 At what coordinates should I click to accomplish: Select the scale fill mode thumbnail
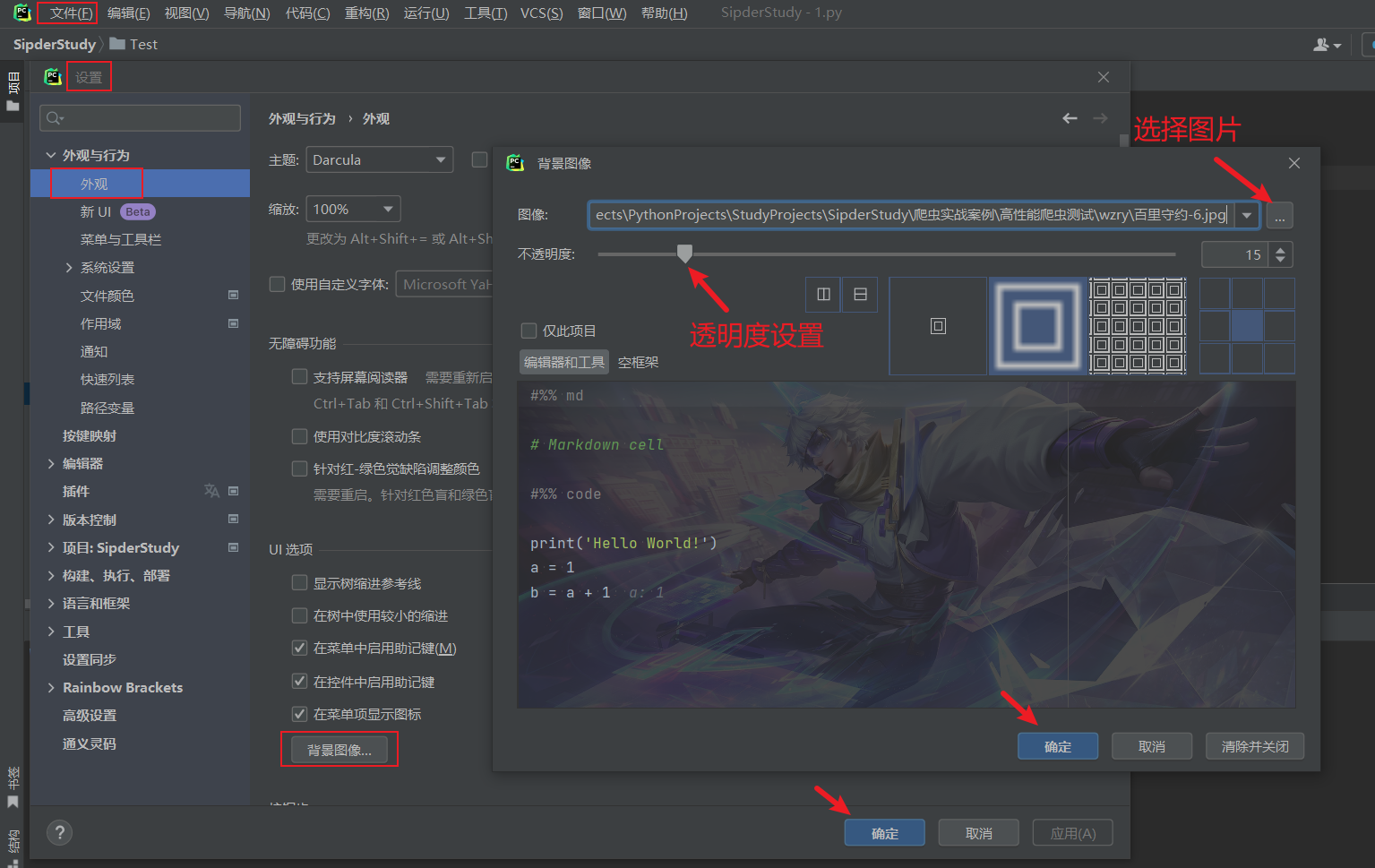click(x=1038, y=326)
